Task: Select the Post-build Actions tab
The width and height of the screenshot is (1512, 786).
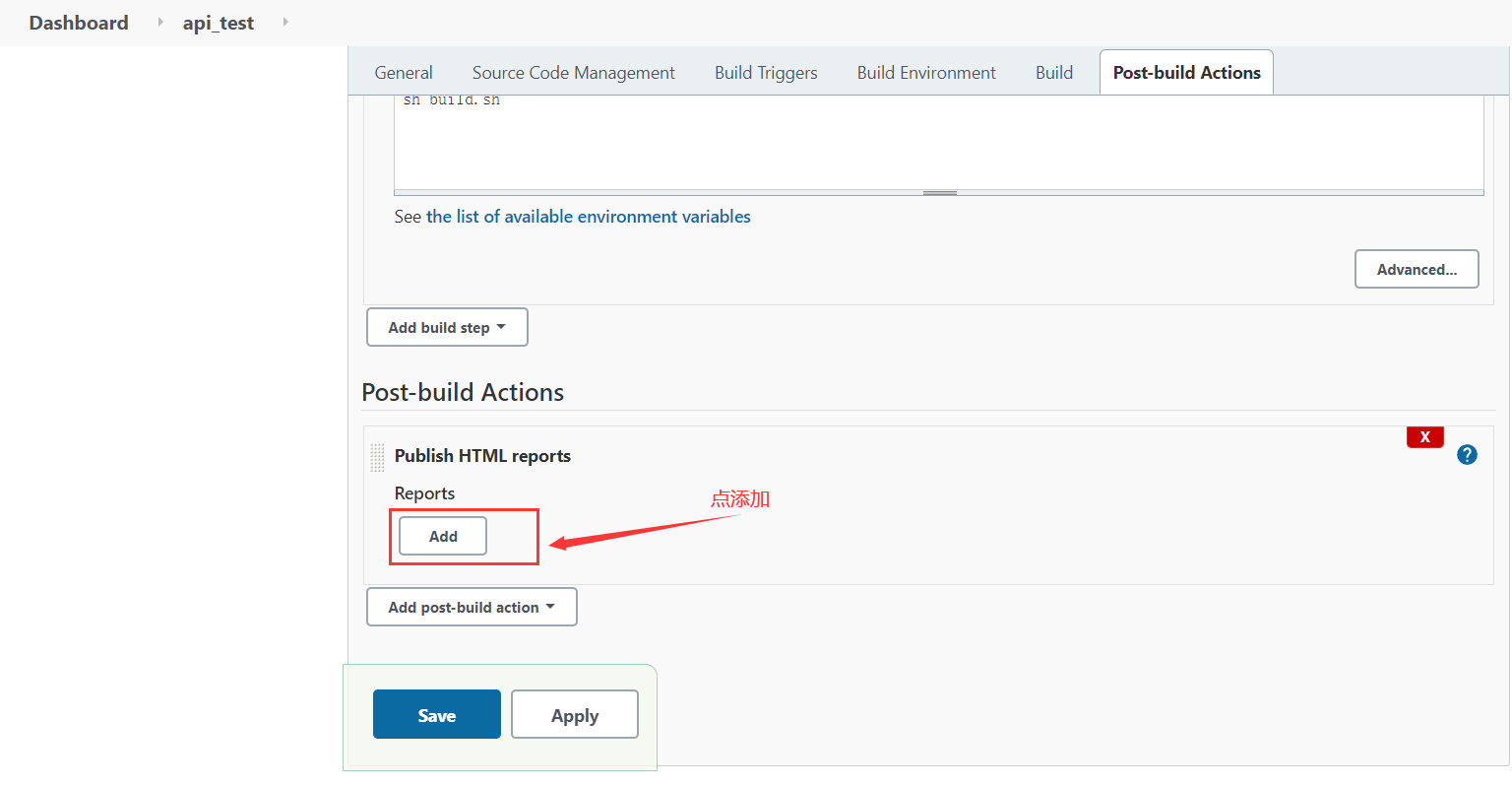Action: [1186, 73]
